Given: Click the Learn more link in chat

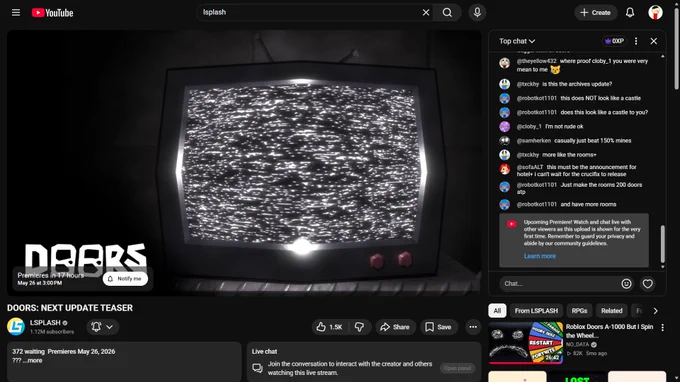Looking at the screenshot, I should [539, 256].
